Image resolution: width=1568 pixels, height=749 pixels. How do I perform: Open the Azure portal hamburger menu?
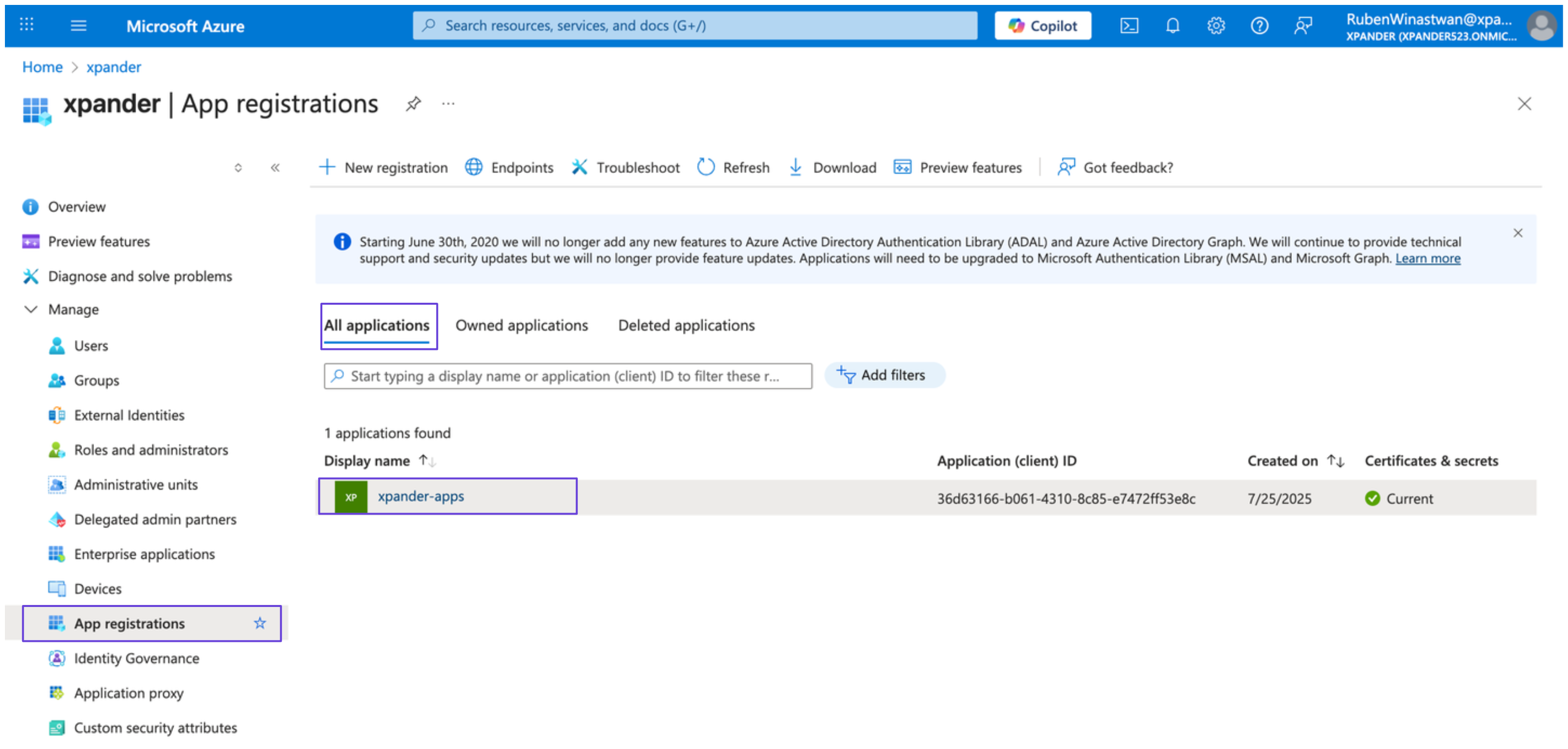click(79, 26)
